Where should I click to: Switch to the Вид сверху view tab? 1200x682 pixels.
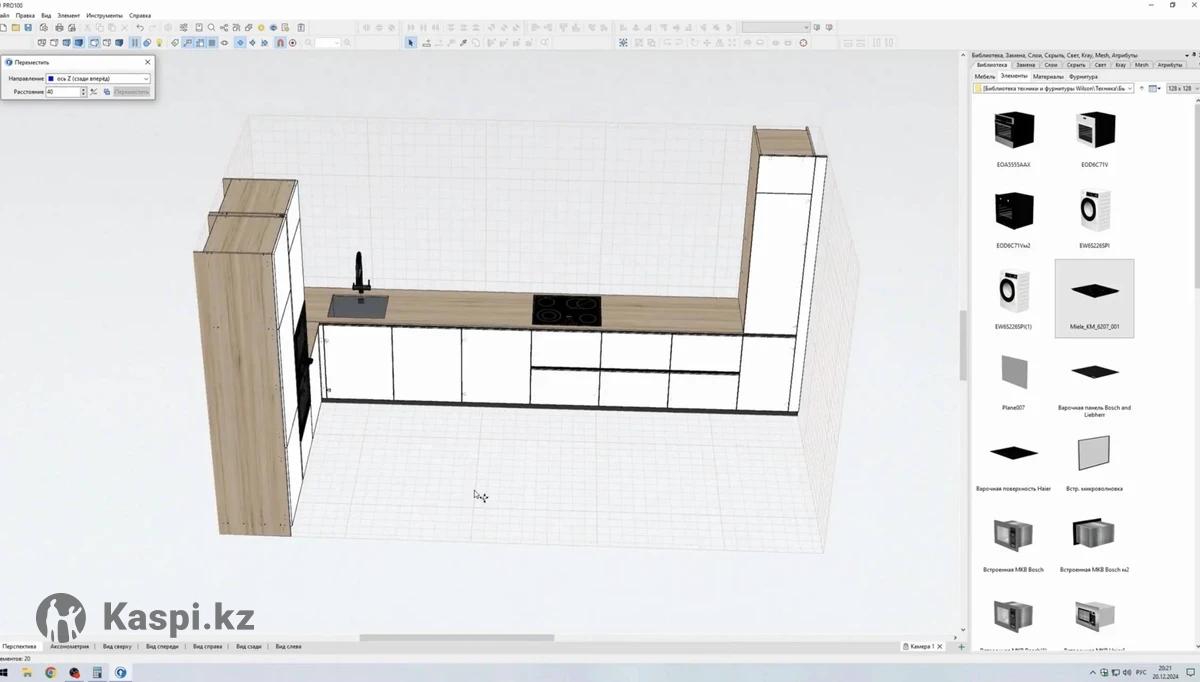click(x=117, y=646)
